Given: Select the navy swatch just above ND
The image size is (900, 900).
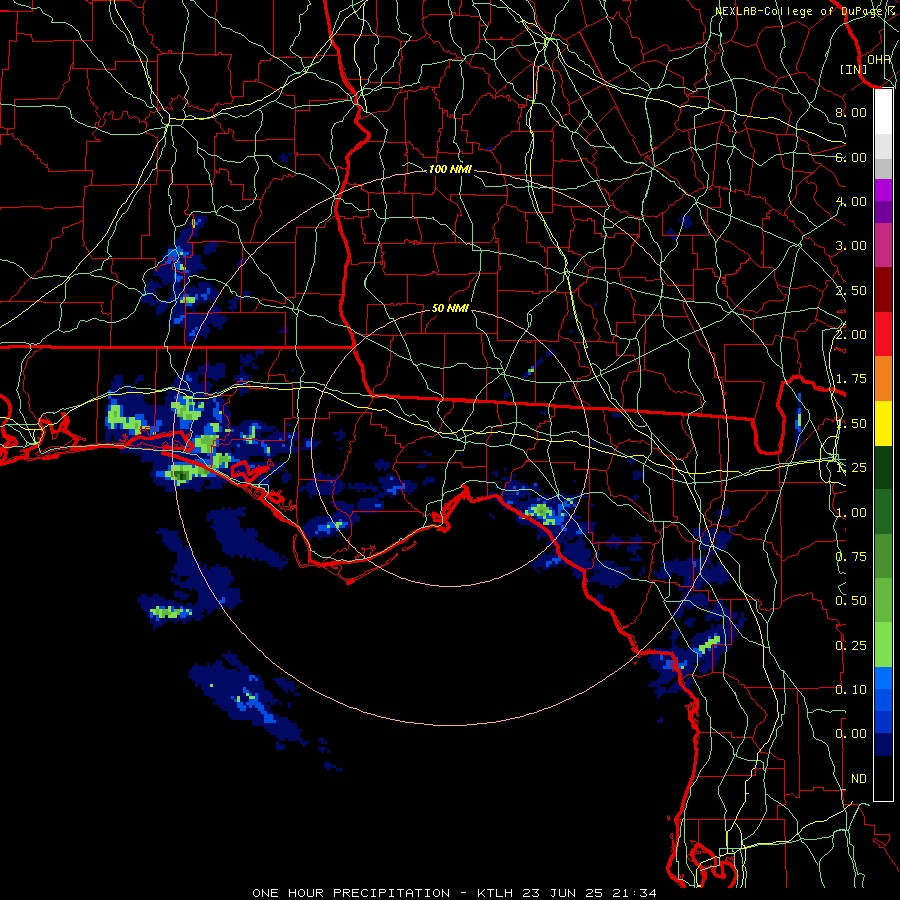Looking at the screenshot, I should [883, 745].
